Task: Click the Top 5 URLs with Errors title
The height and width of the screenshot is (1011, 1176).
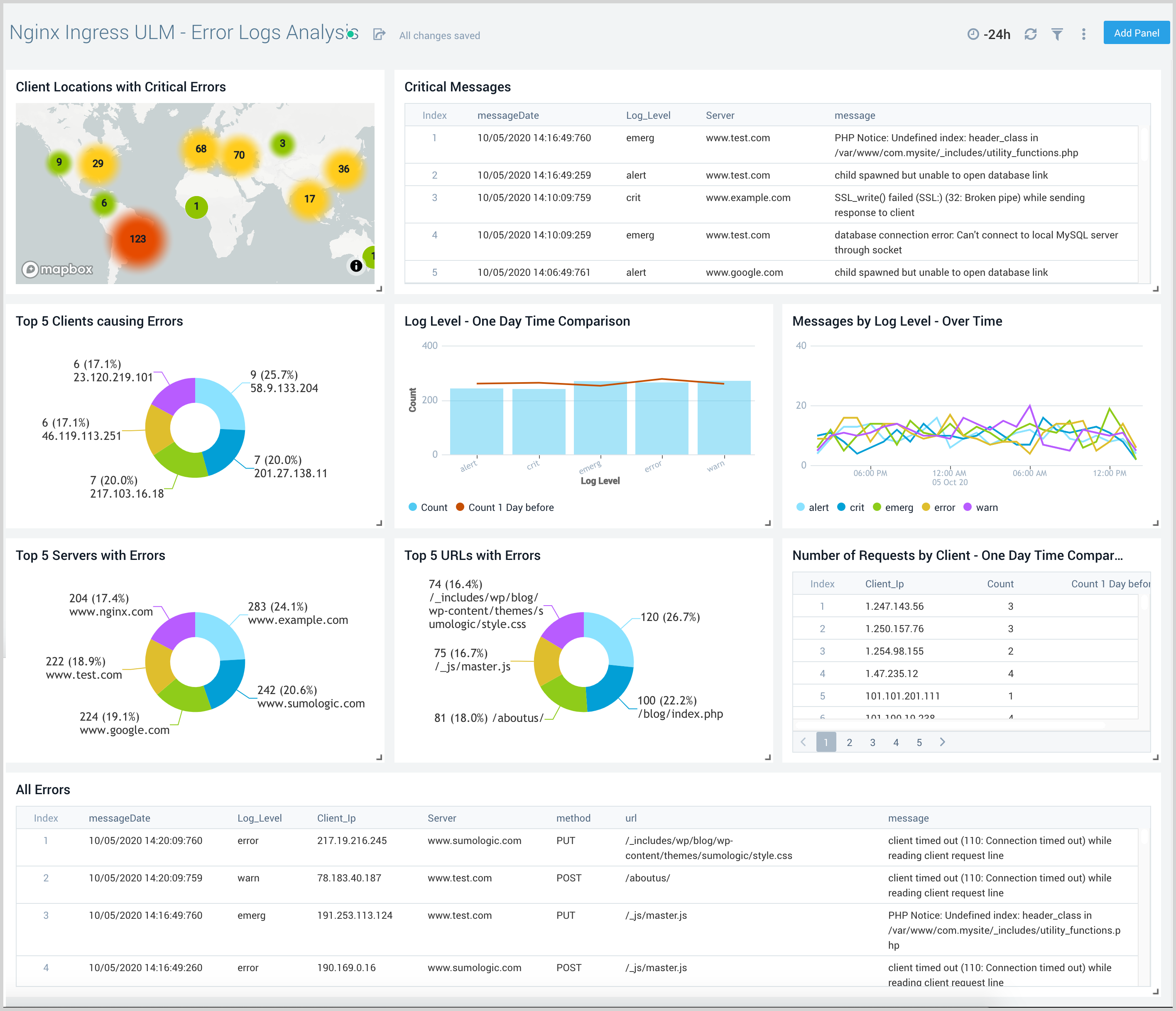Action: pos(472,555)
